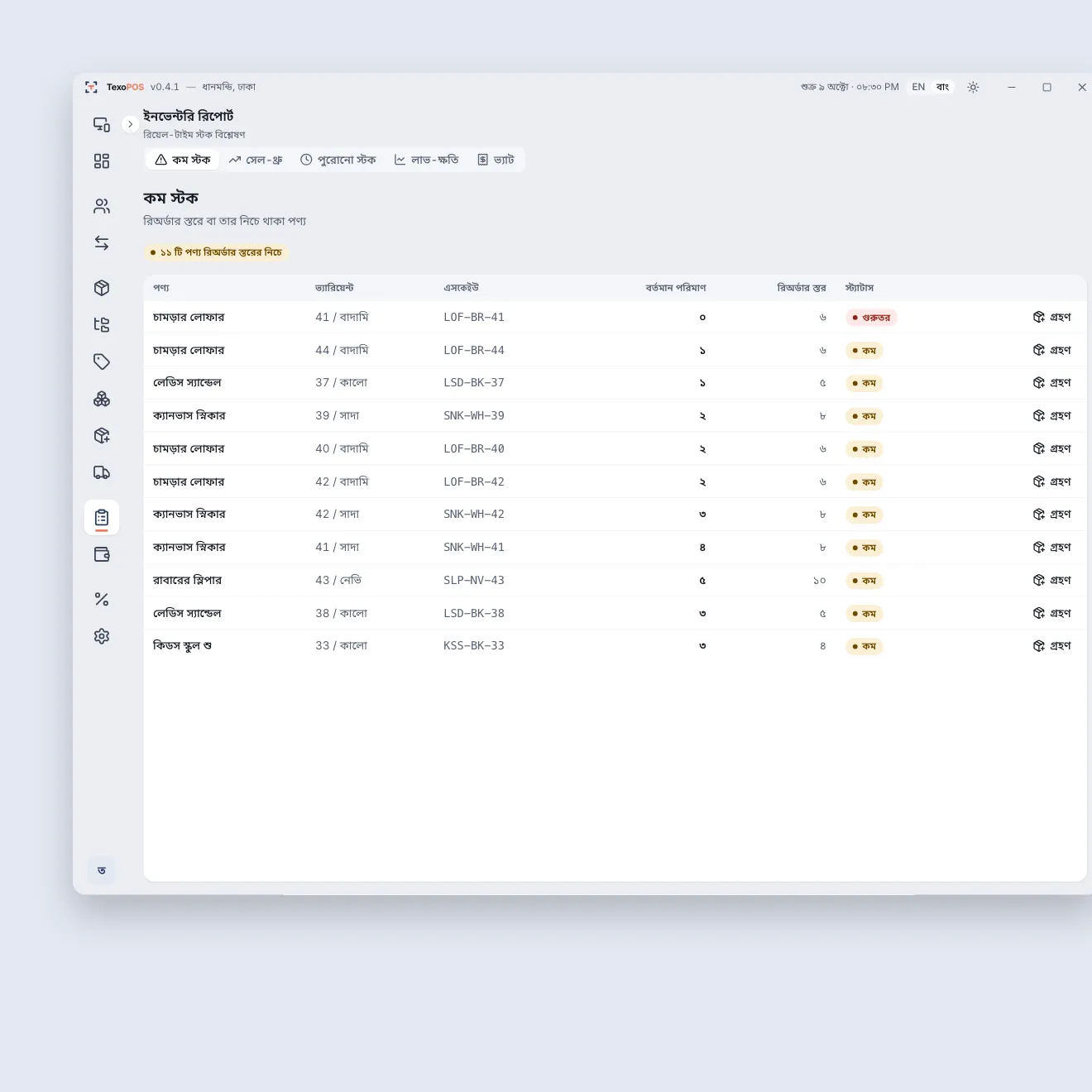Click গ্রহণ for row LOF-BR-41
The height and width of the screenshot is (1092, 1092).
1052,317
